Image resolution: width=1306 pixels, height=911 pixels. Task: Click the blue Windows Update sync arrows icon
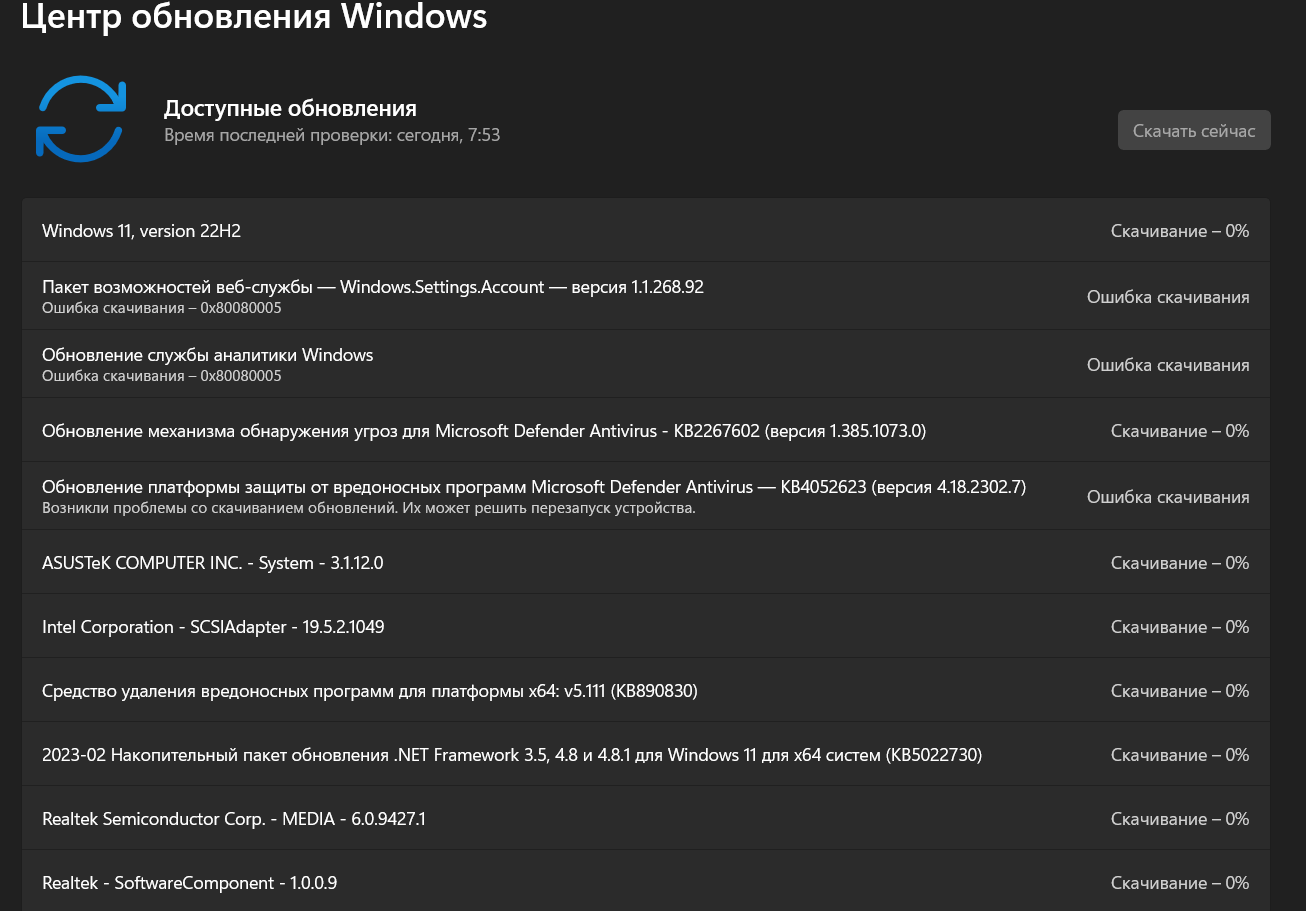tap(80, 118)
